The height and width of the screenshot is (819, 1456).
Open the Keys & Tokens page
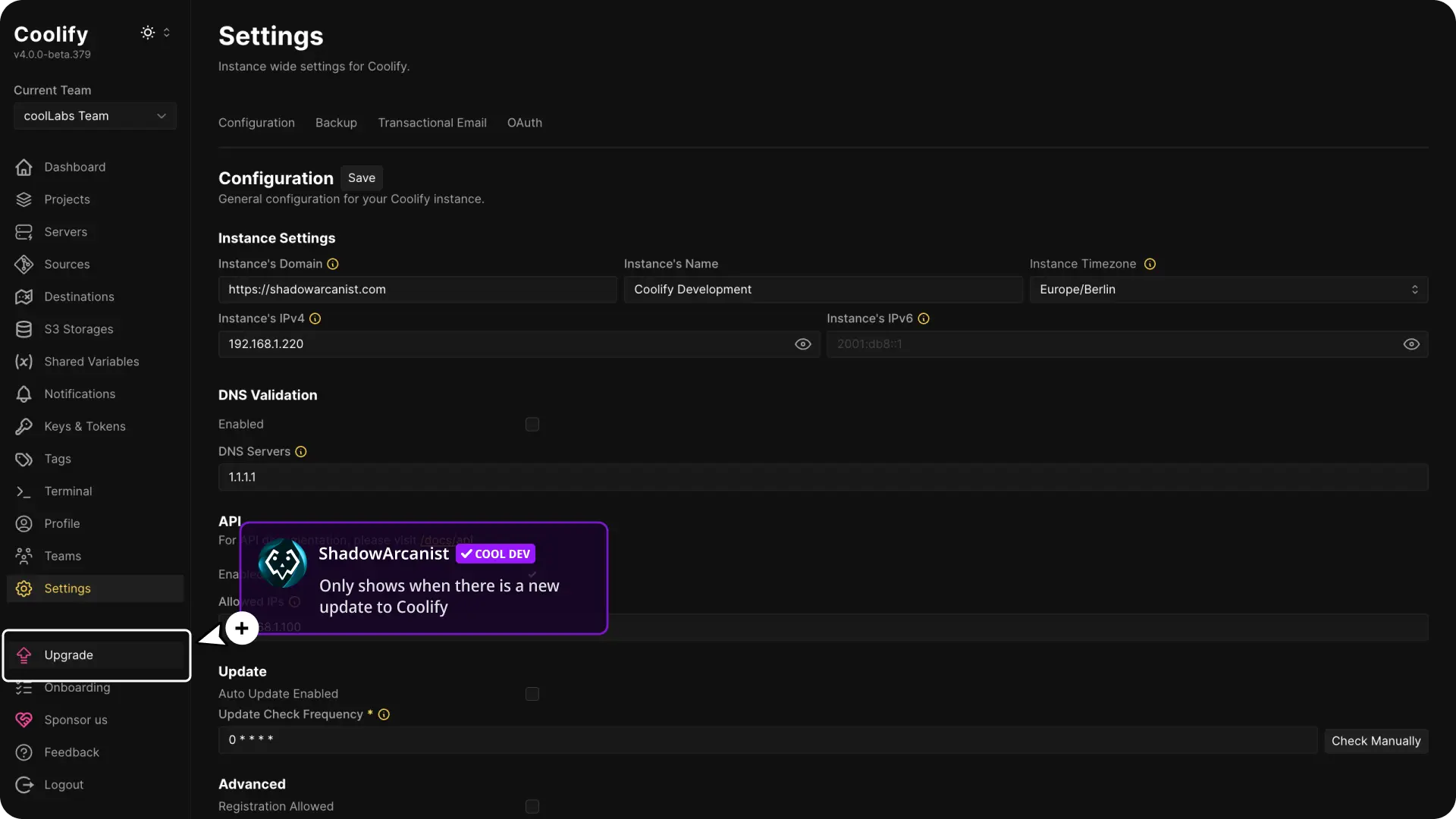pos(86,426)
